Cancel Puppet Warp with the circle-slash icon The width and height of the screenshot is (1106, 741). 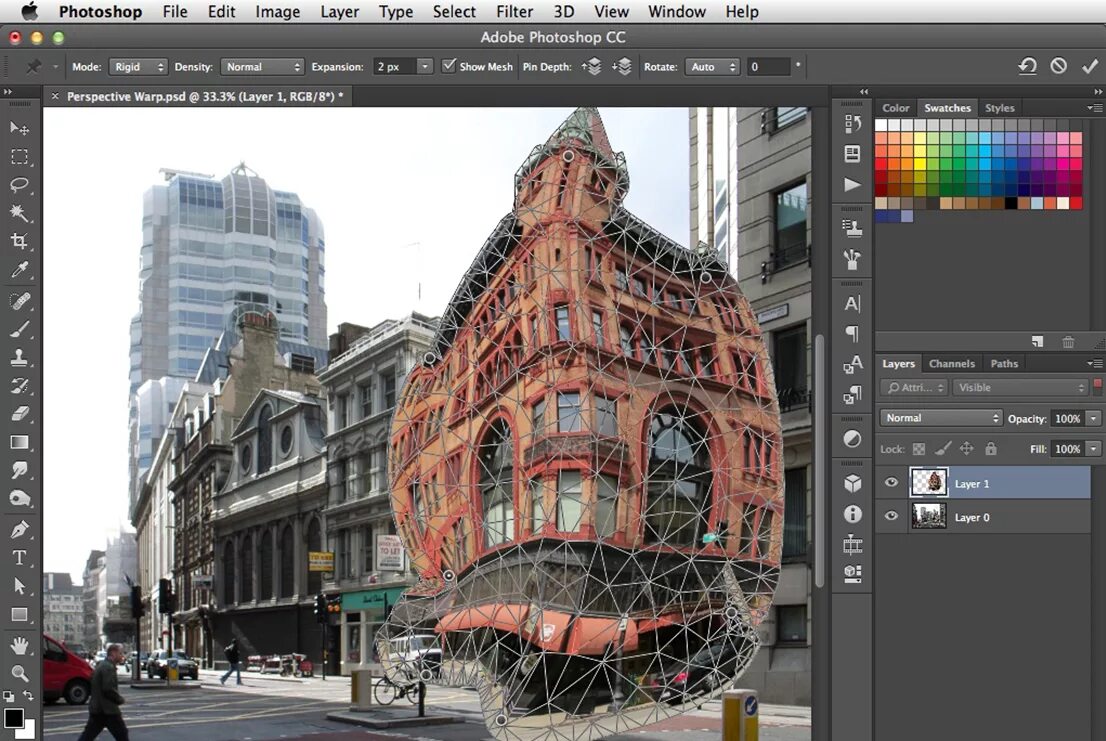pos(1058,66)
